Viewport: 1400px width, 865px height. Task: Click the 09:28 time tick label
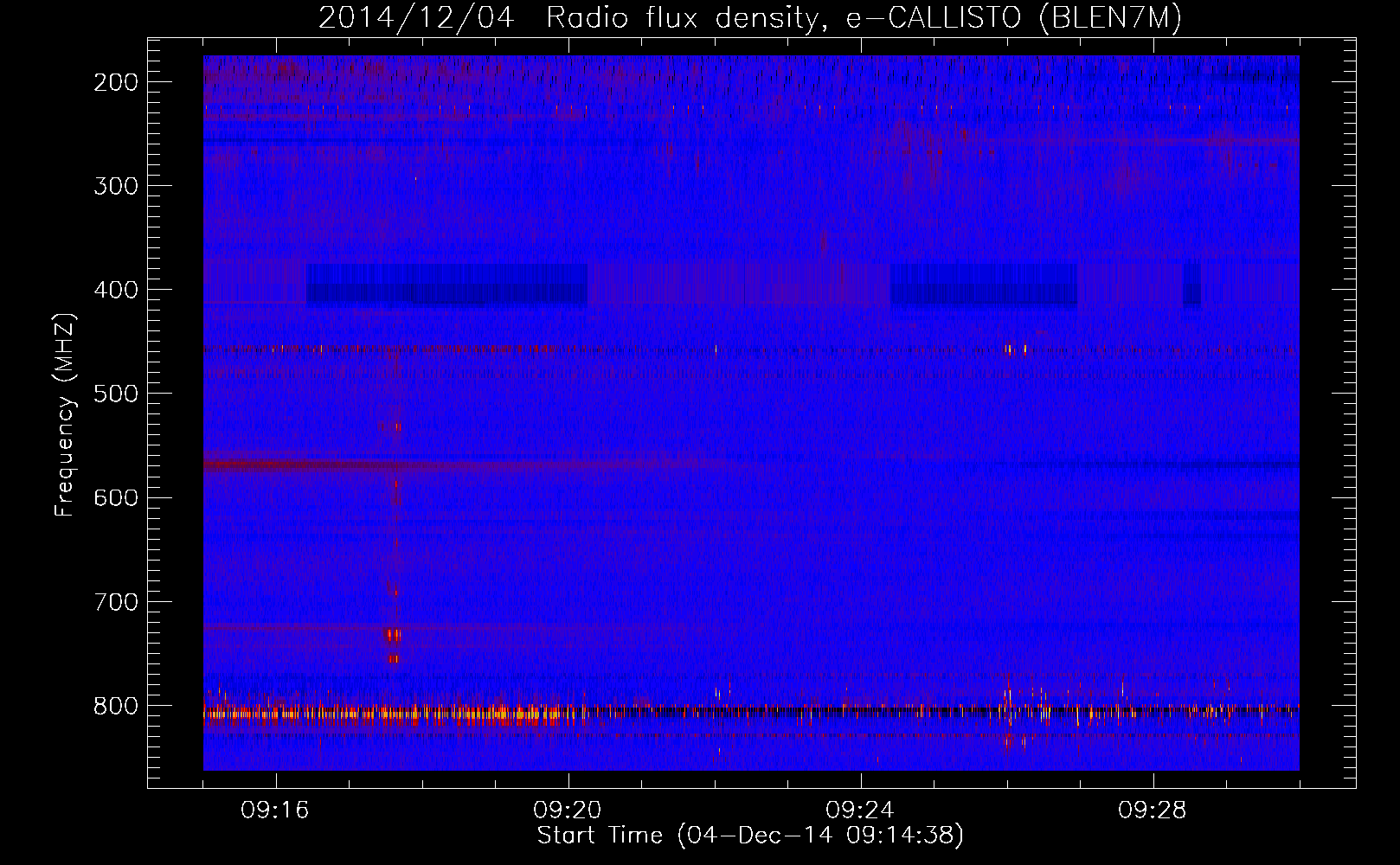pyautogui.click(x=1153, y=811)
